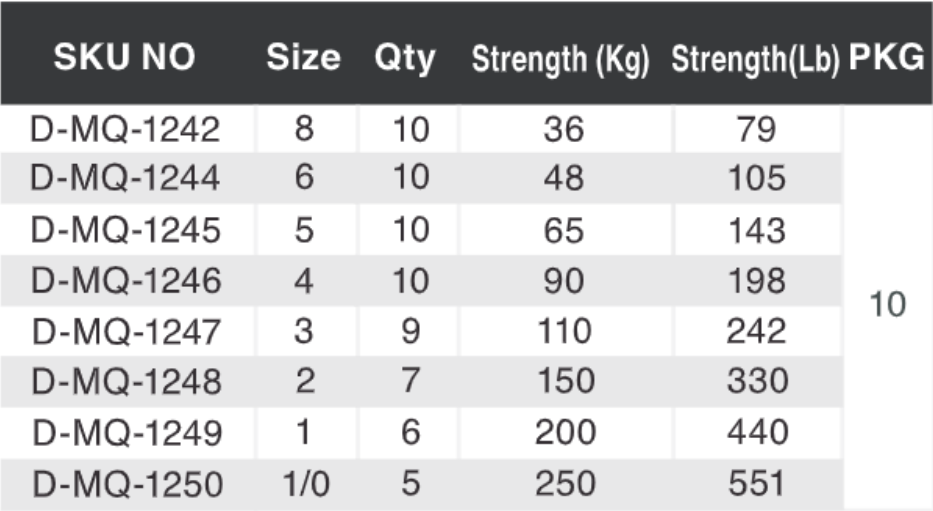Click the SKU NO column header
This screenshot has width=933, height=511.
coord(125,59)
